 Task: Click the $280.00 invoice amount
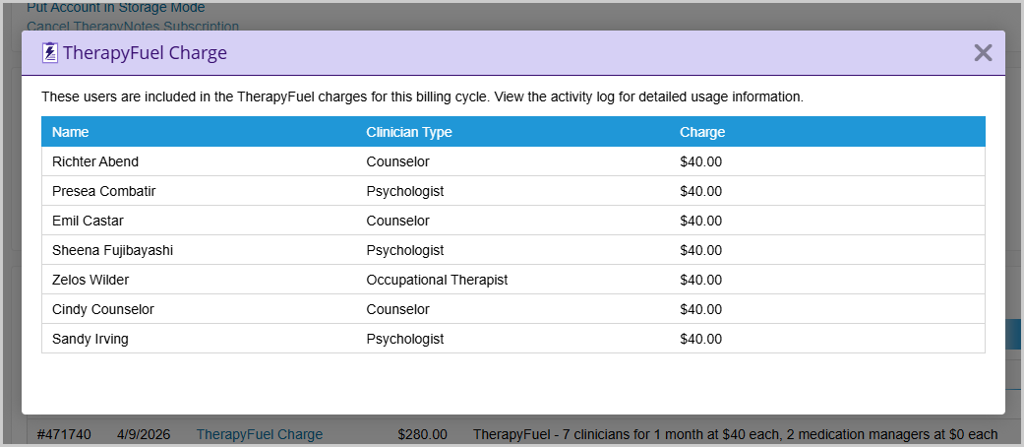(418, 434)
